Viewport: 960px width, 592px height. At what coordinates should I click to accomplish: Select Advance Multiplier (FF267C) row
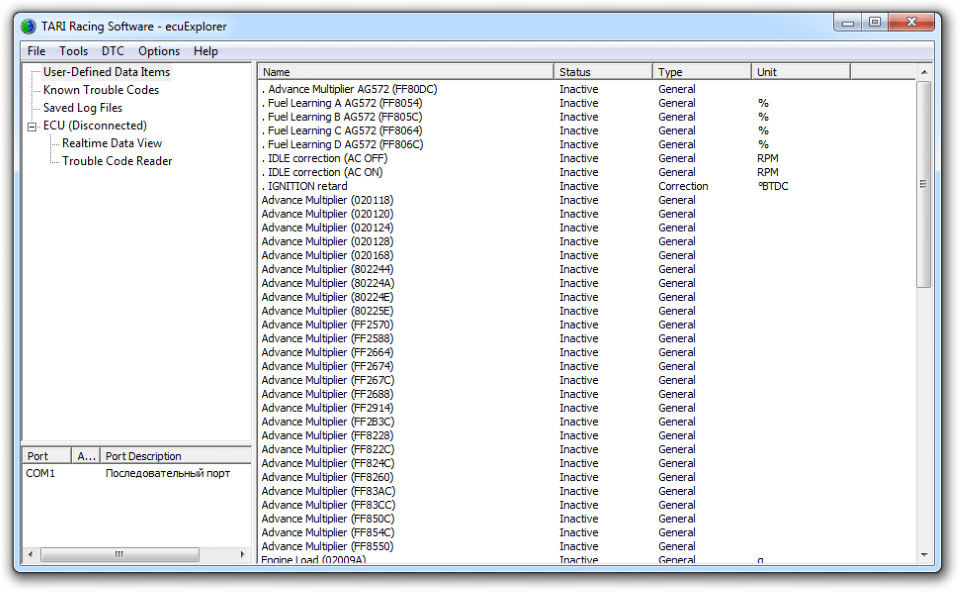coord(587,380)
